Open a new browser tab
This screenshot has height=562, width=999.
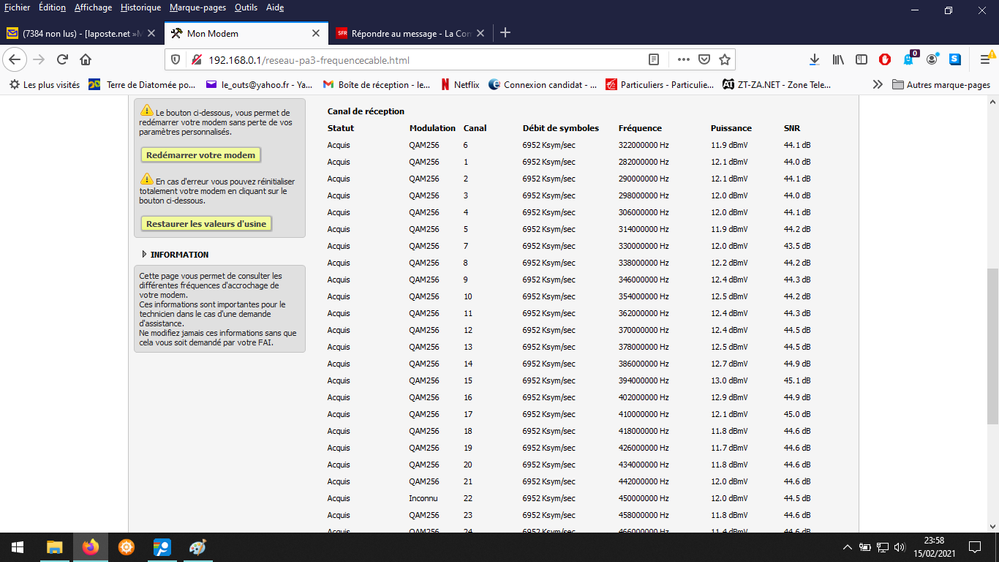505,33
